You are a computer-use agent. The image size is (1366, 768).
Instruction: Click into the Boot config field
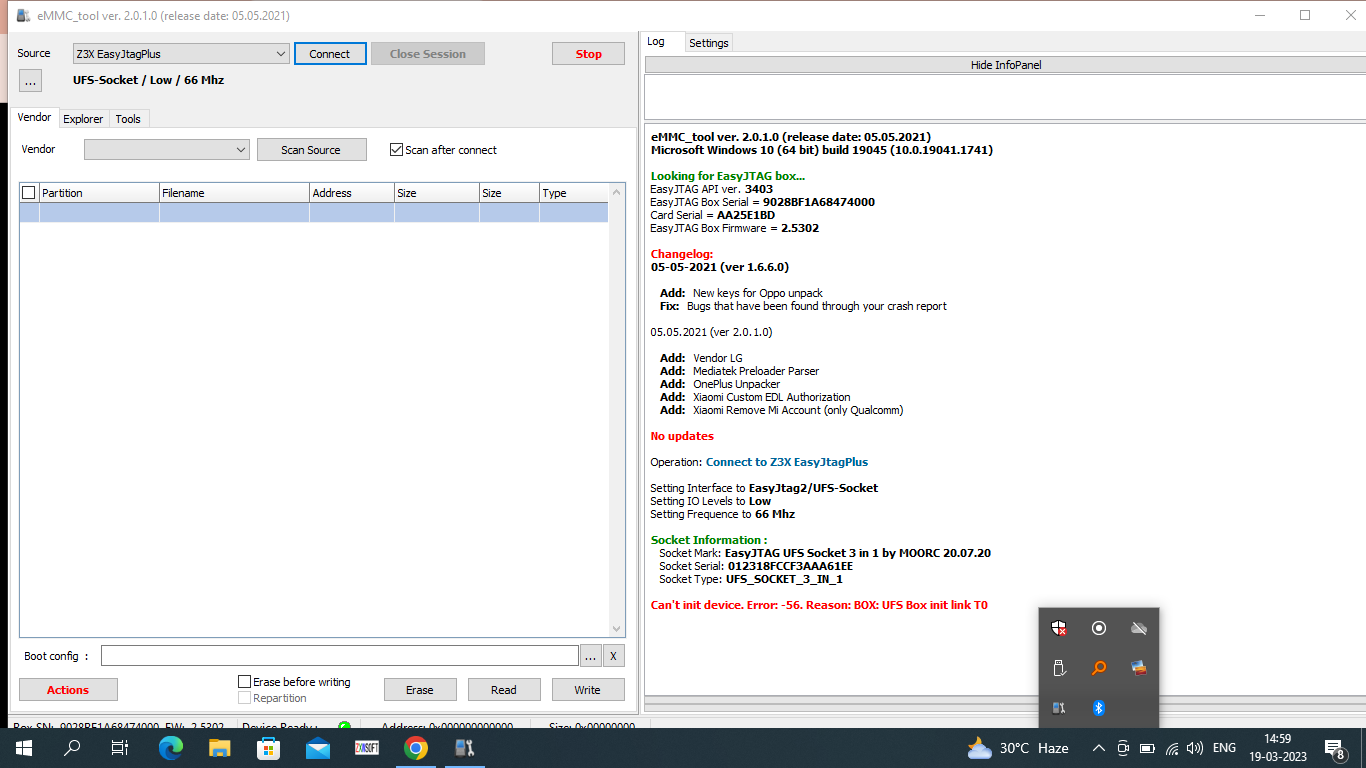click(340, 656)
